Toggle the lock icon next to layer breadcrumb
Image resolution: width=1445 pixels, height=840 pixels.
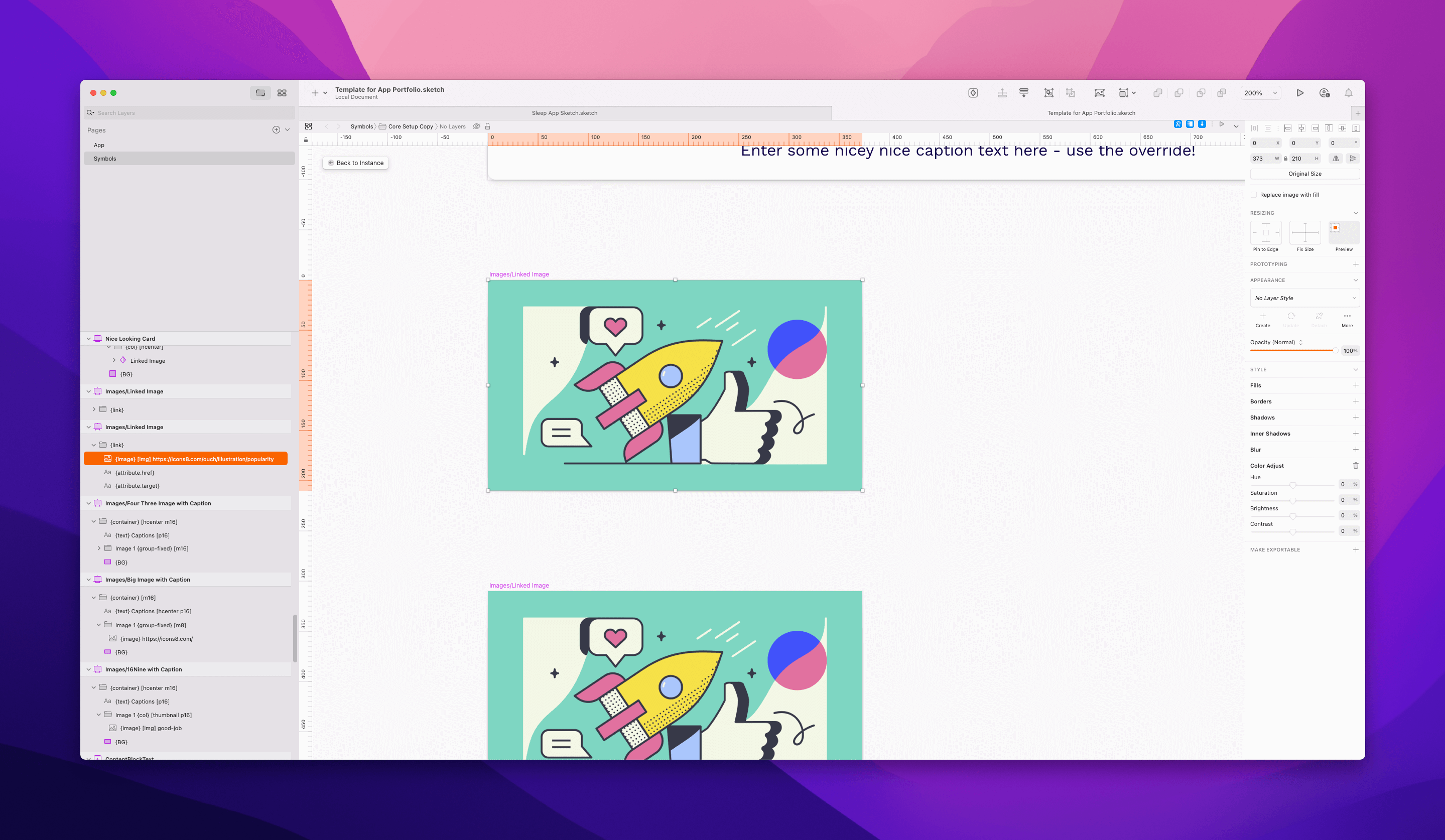coord(487,126)
